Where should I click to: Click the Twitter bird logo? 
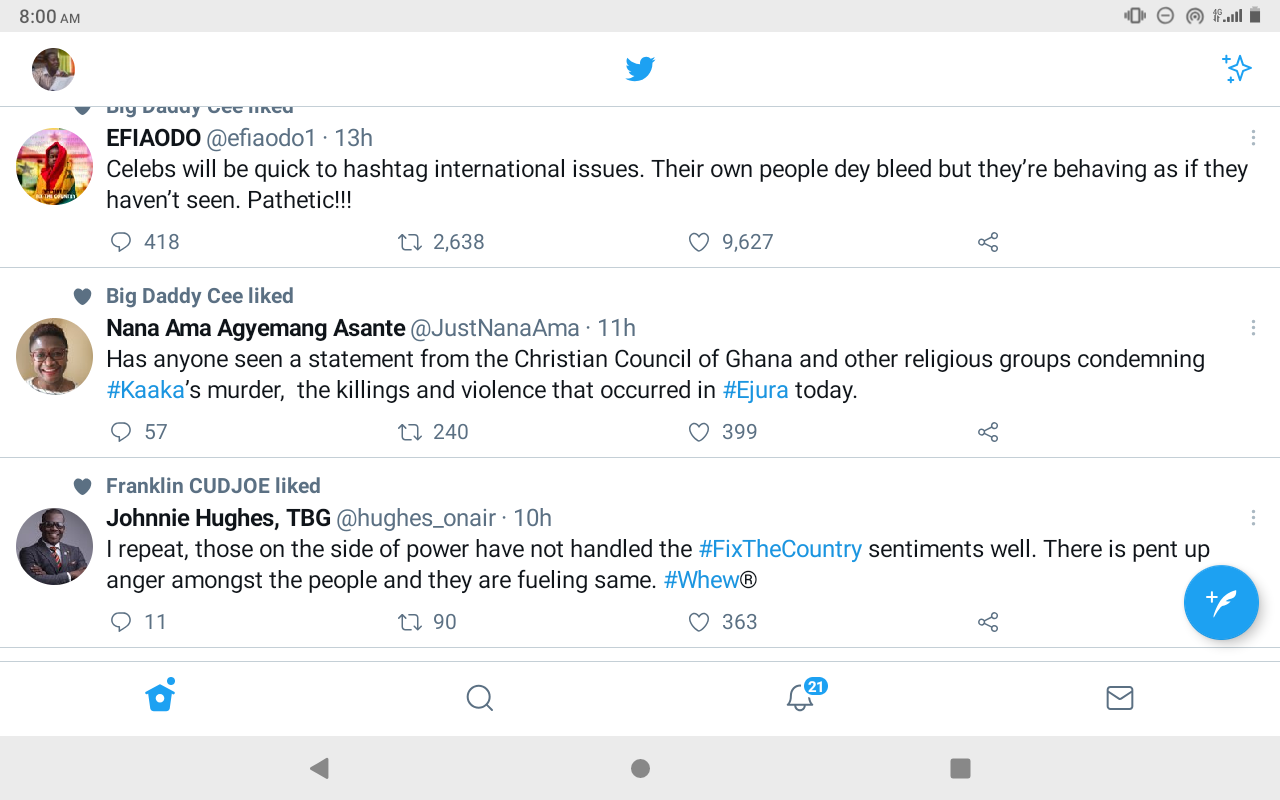pyautogui.click(x=640, y=69)
